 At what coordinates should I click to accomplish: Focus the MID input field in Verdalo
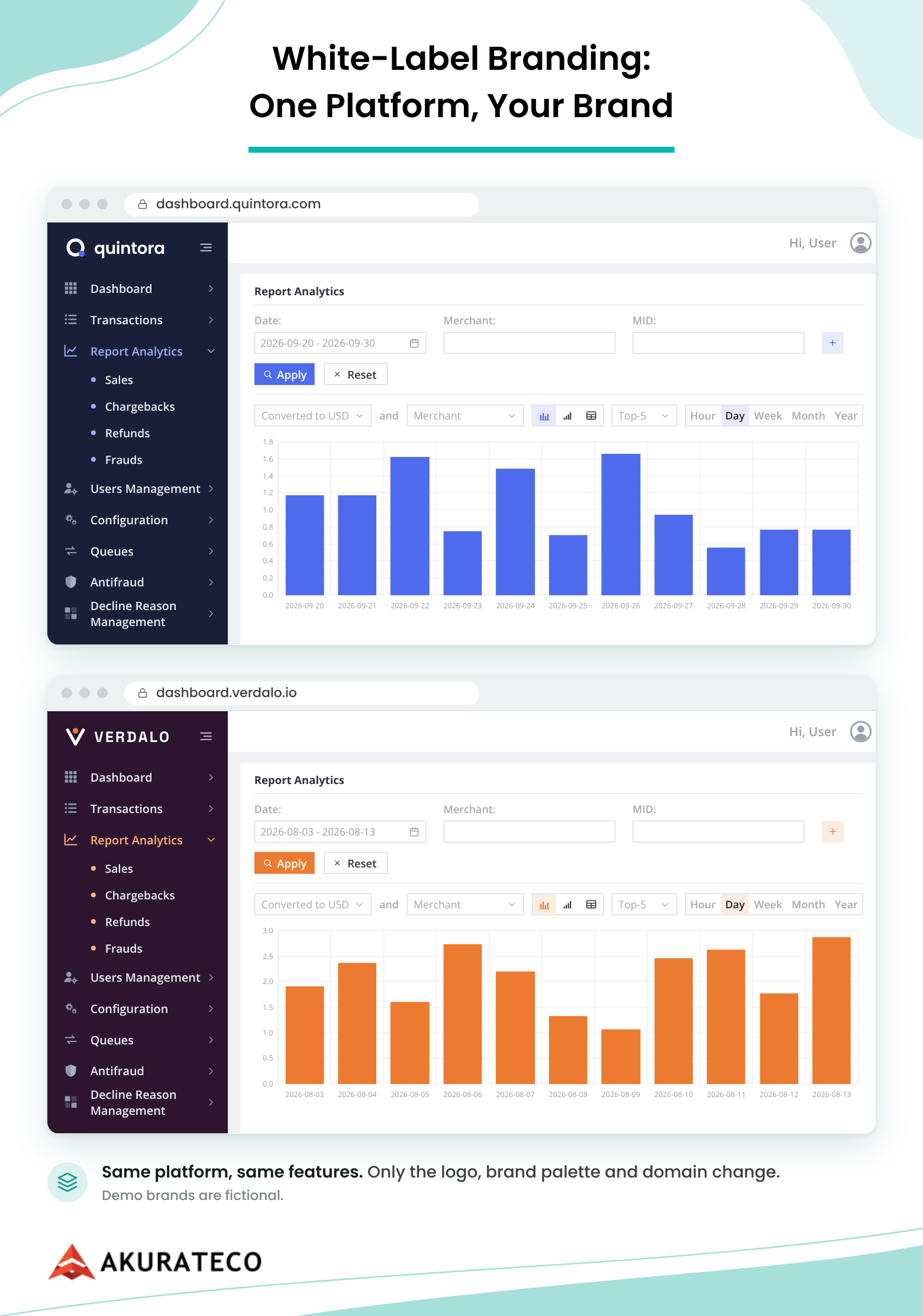tap(718, 832)
